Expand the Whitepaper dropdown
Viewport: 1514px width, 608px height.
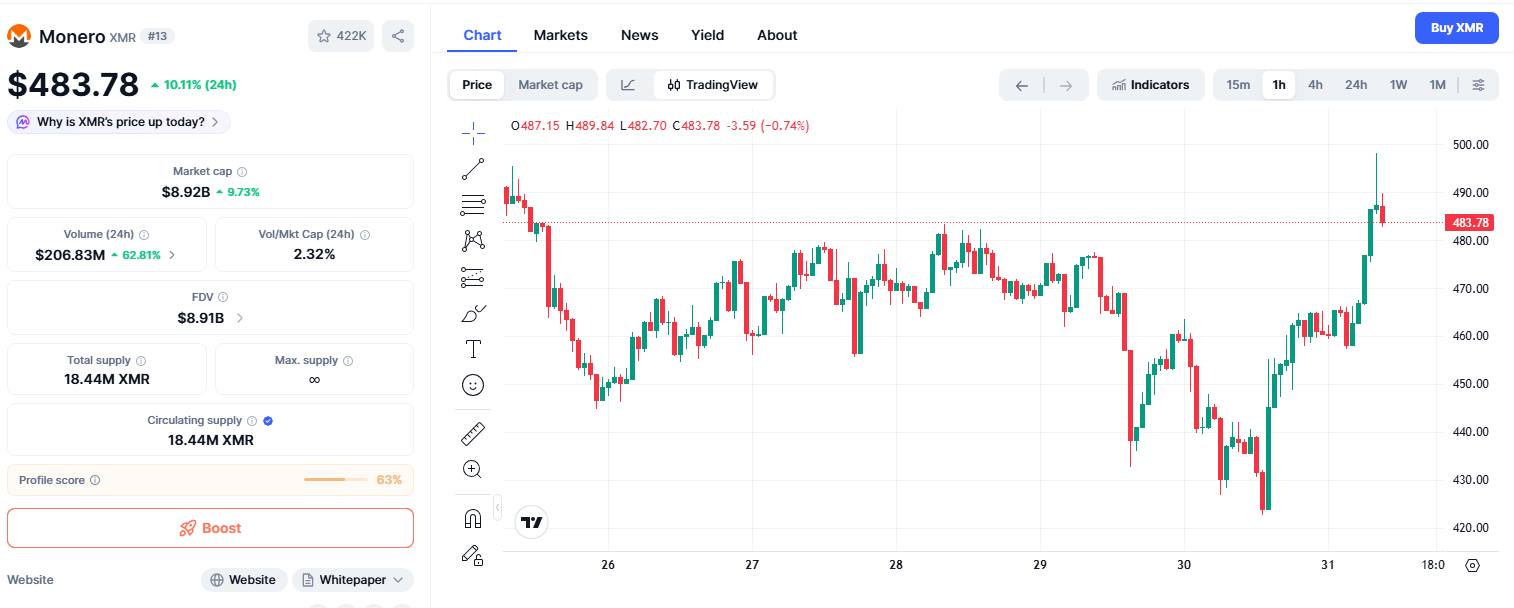(x=353, y=580)
